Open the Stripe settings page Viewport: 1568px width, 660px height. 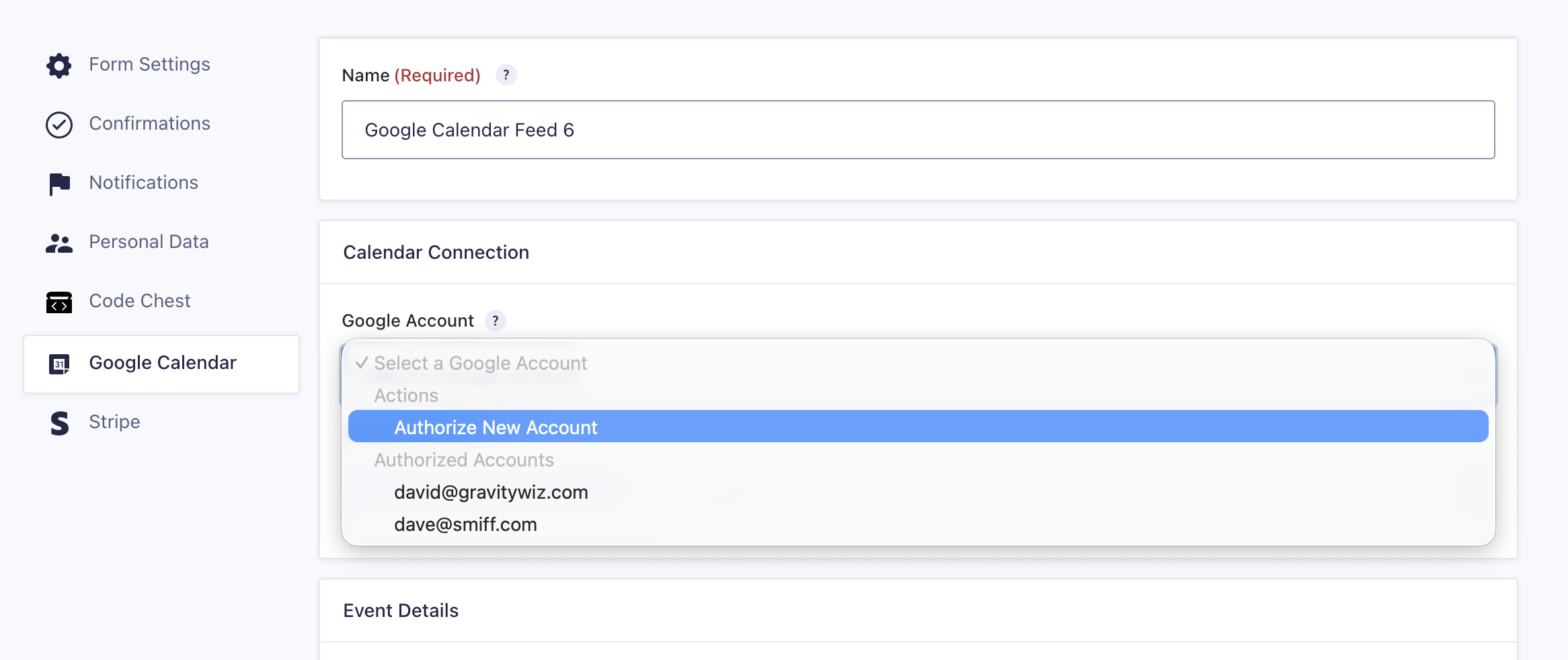(114, 422)
